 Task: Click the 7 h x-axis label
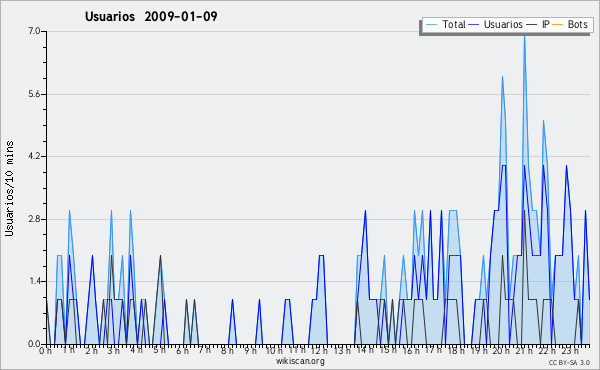coord(205,350)
